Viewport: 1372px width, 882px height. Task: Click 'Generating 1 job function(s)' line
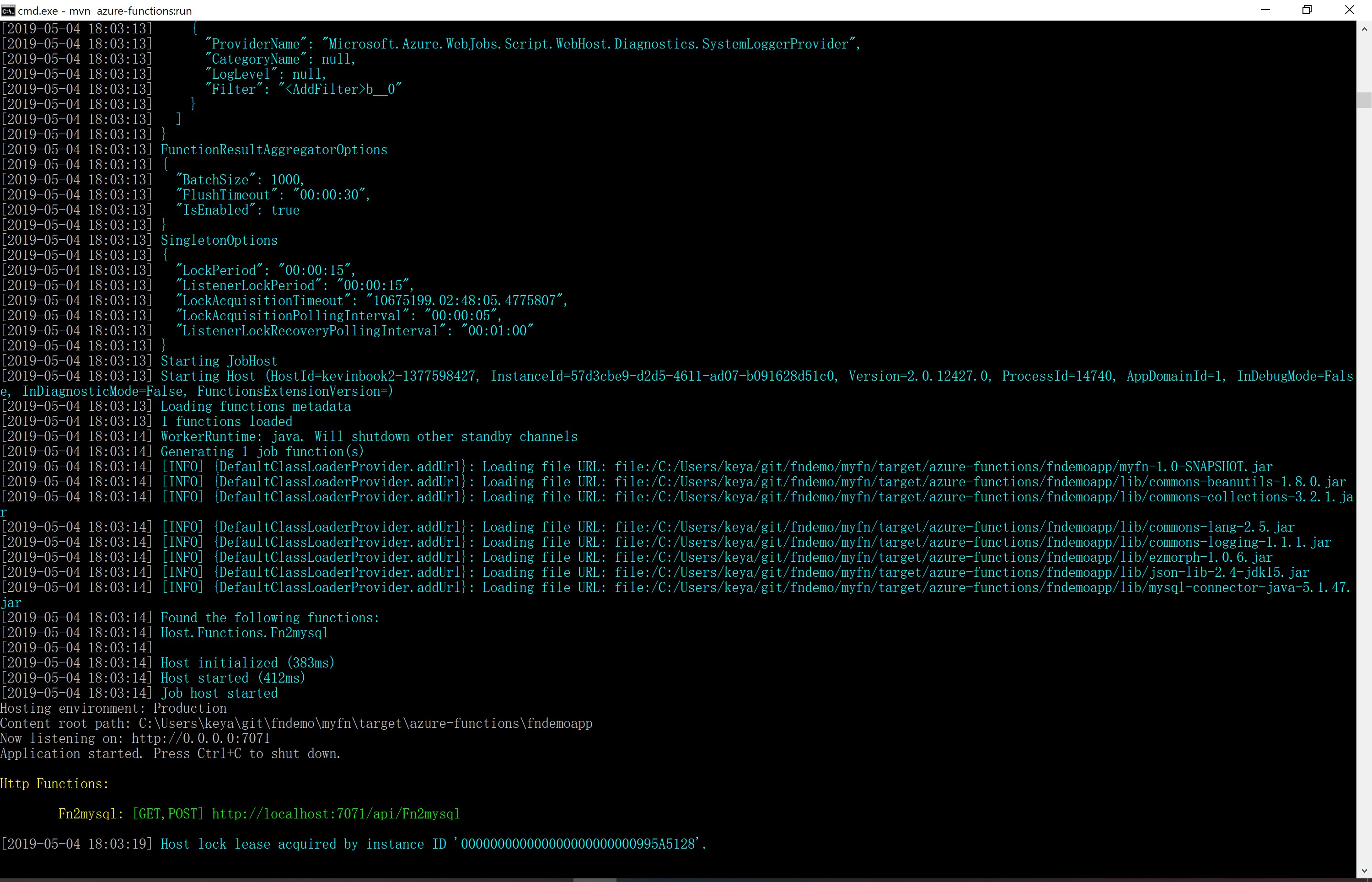182,452
